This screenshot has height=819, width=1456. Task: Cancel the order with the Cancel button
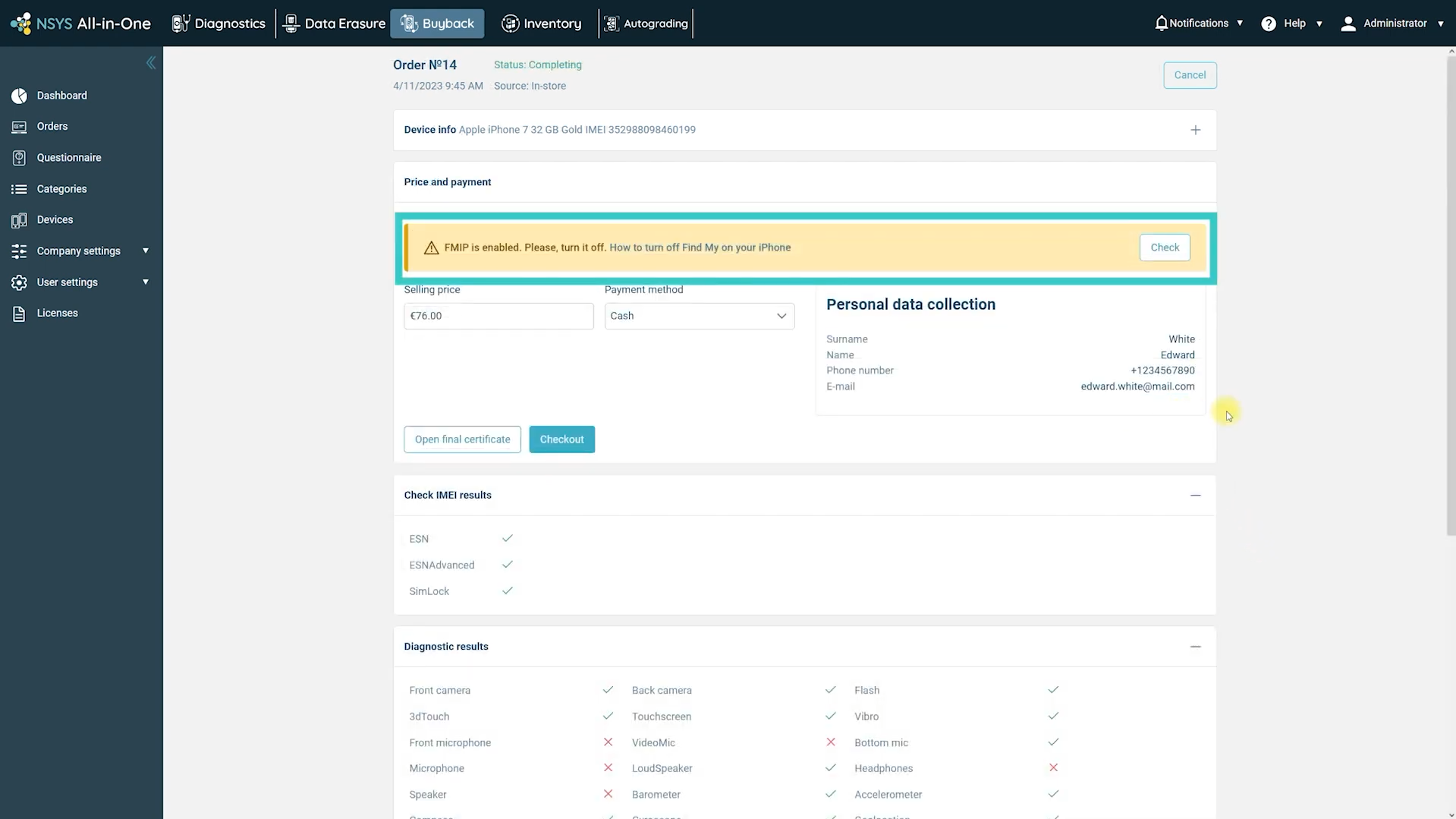coord(1190,75)
